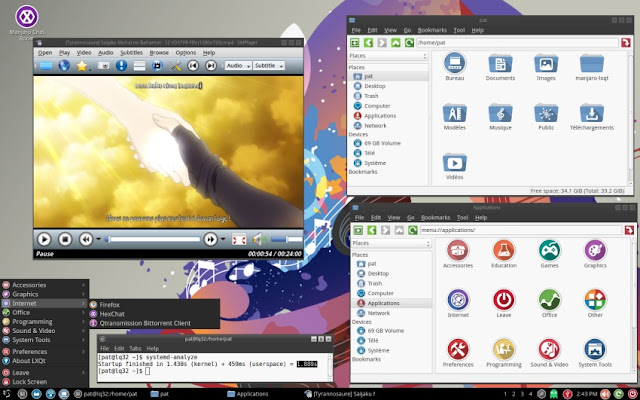
Task: Expand Accessories in LXQt main menu
Action: tap(44, 285)
